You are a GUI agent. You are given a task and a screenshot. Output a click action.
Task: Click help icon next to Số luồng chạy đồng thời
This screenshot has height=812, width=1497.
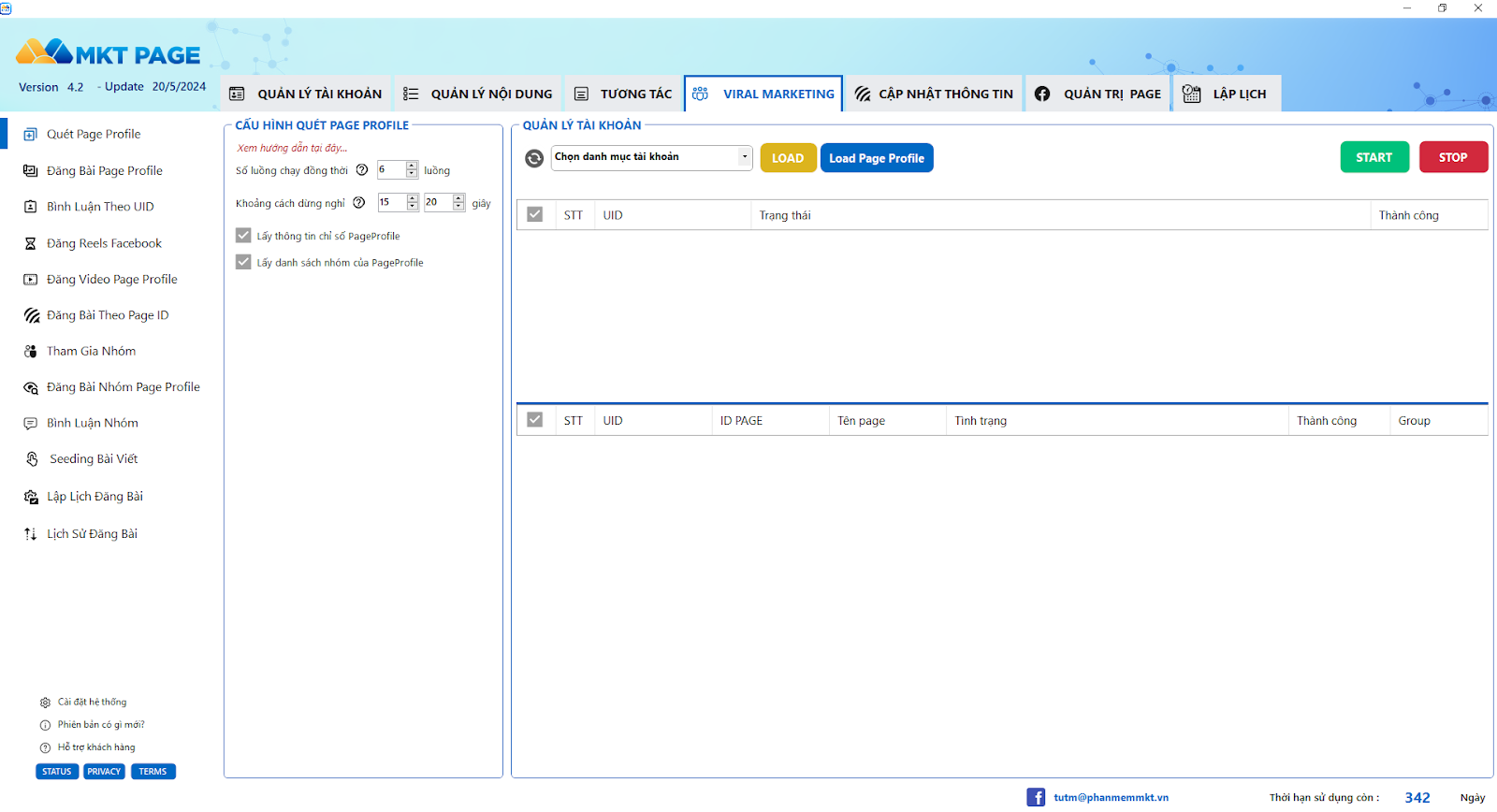tap(362, 169)
